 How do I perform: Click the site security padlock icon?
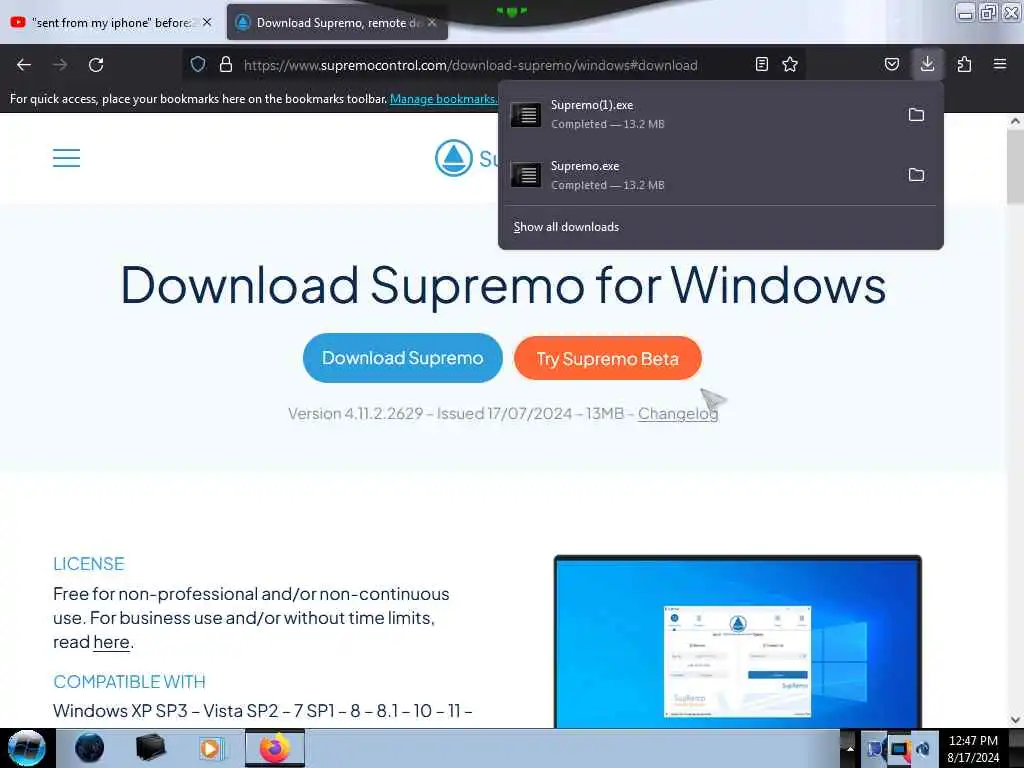[226, 64]
